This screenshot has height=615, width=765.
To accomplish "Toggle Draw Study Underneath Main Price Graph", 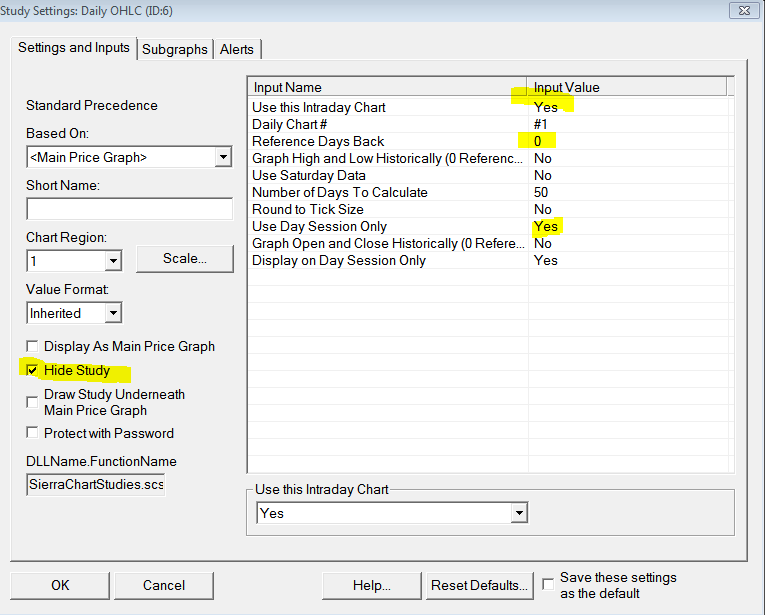I will click(x=32, y=402).
